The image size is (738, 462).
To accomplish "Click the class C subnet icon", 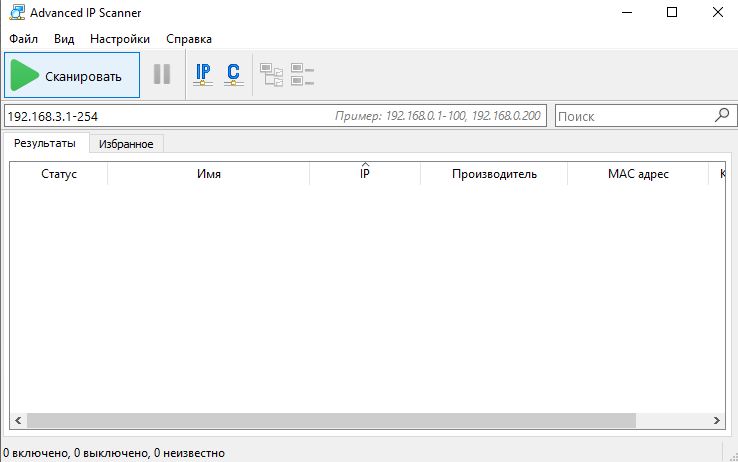I will tap(233, 75).
